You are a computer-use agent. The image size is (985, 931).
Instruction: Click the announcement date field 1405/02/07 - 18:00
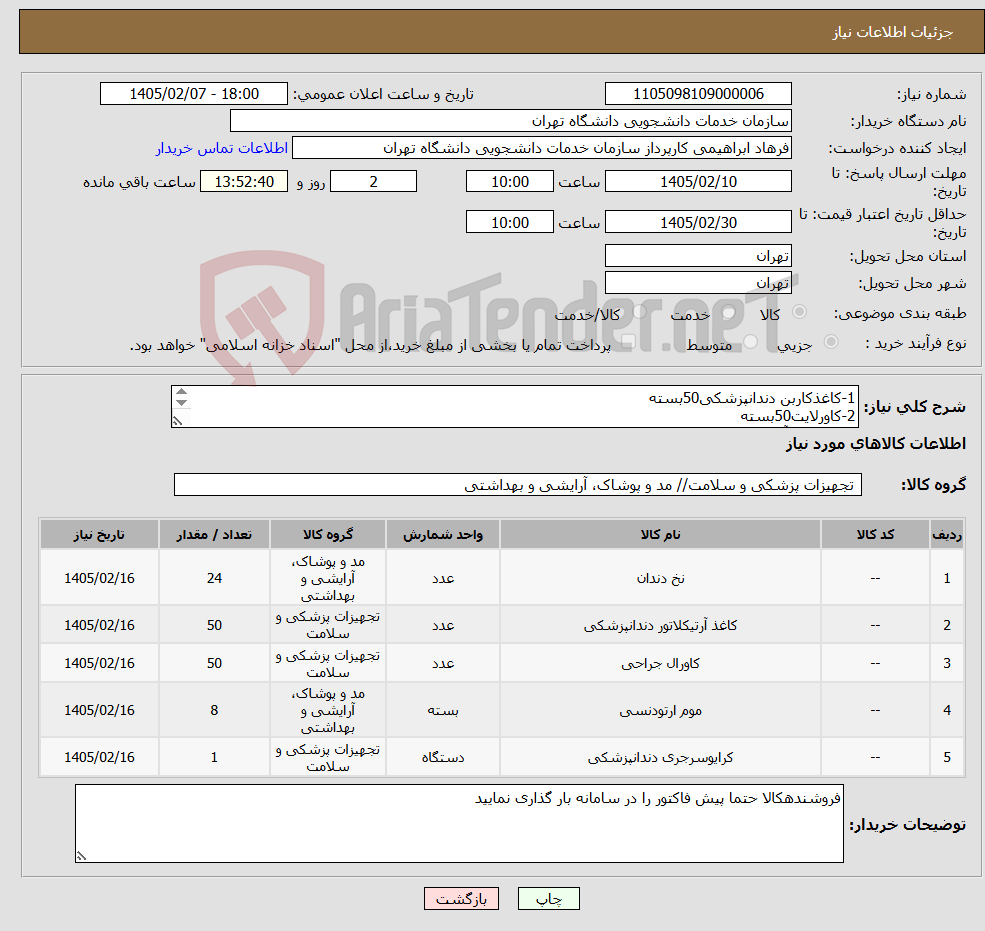193,94
